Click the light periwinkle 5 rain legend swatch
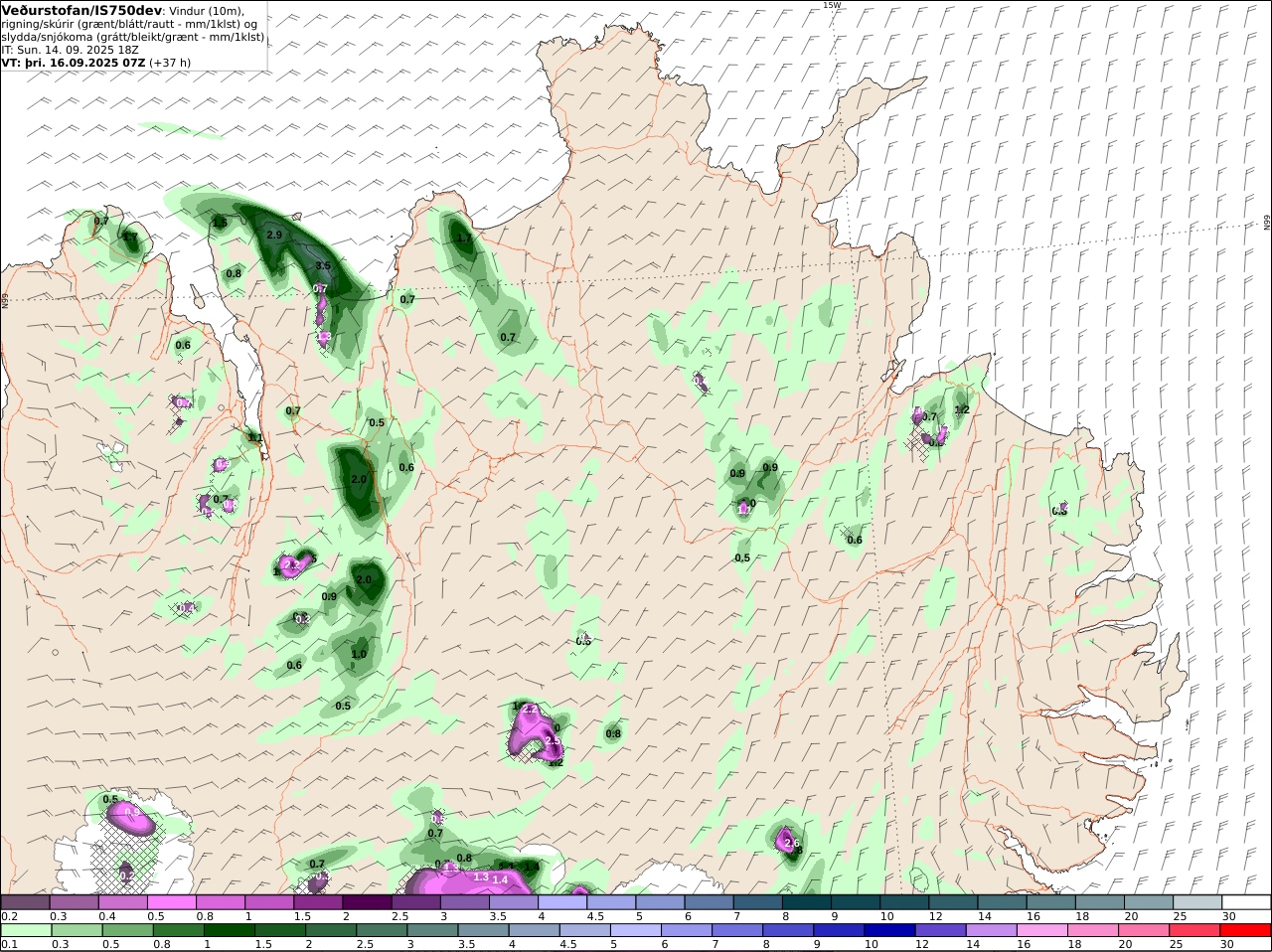 click(x=636, y=930)
